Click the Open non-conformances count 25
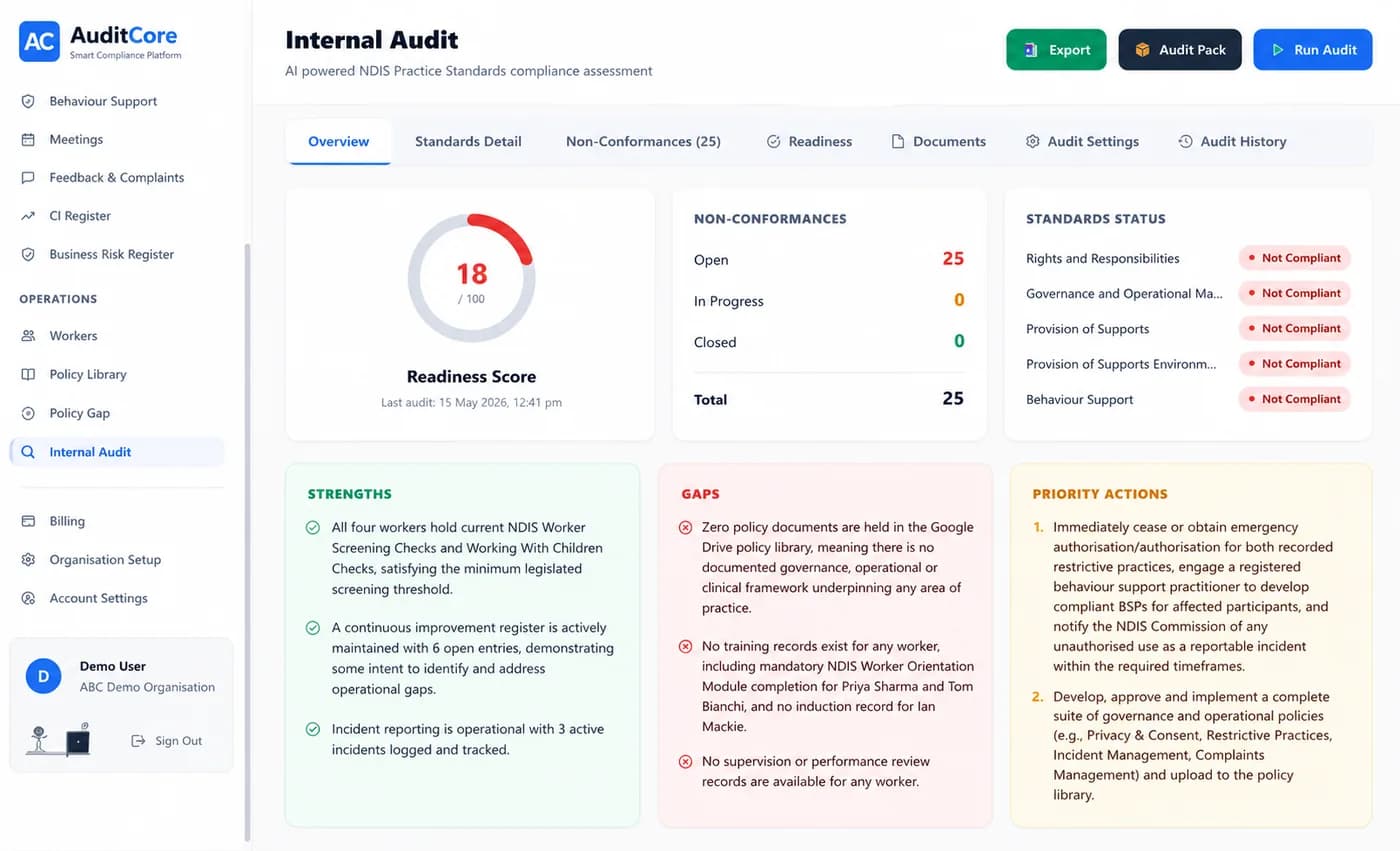The width and height of the screenshot is (1400, 851). 953,259
